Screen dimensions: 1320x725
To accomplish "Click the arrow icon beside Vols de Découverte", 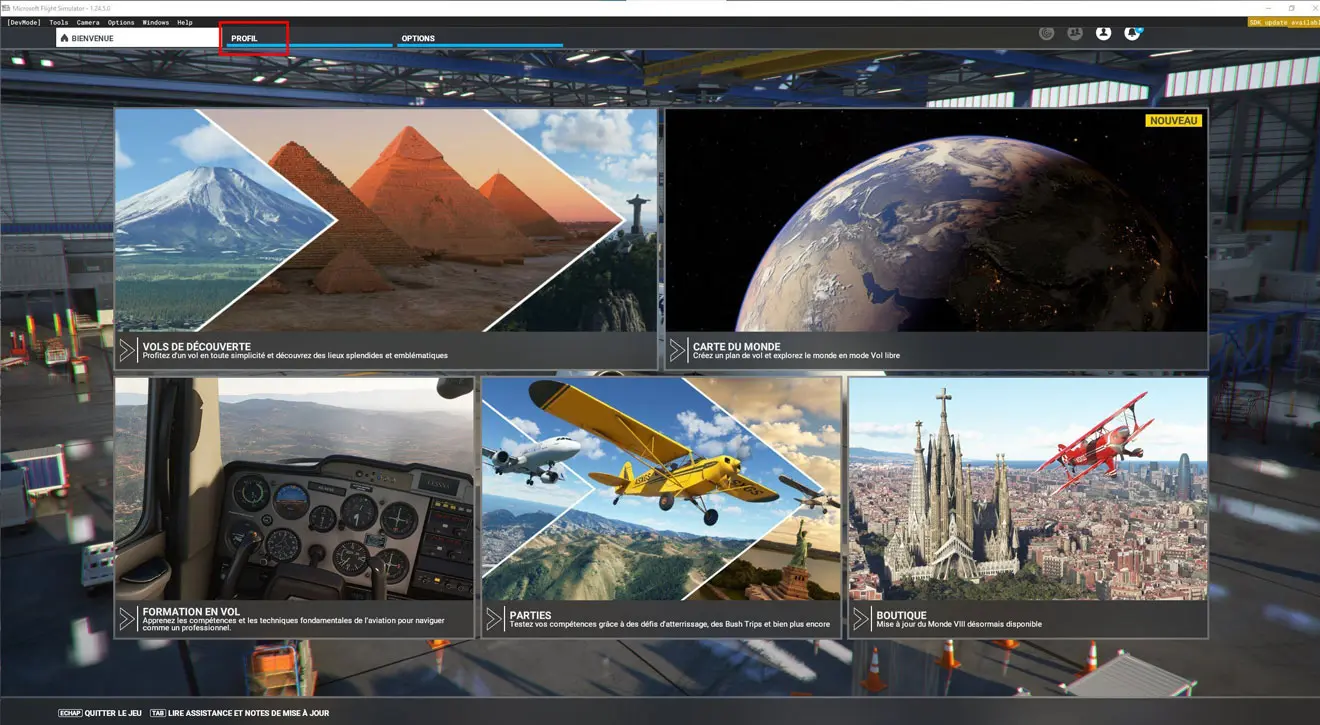I will pos(127,350).
